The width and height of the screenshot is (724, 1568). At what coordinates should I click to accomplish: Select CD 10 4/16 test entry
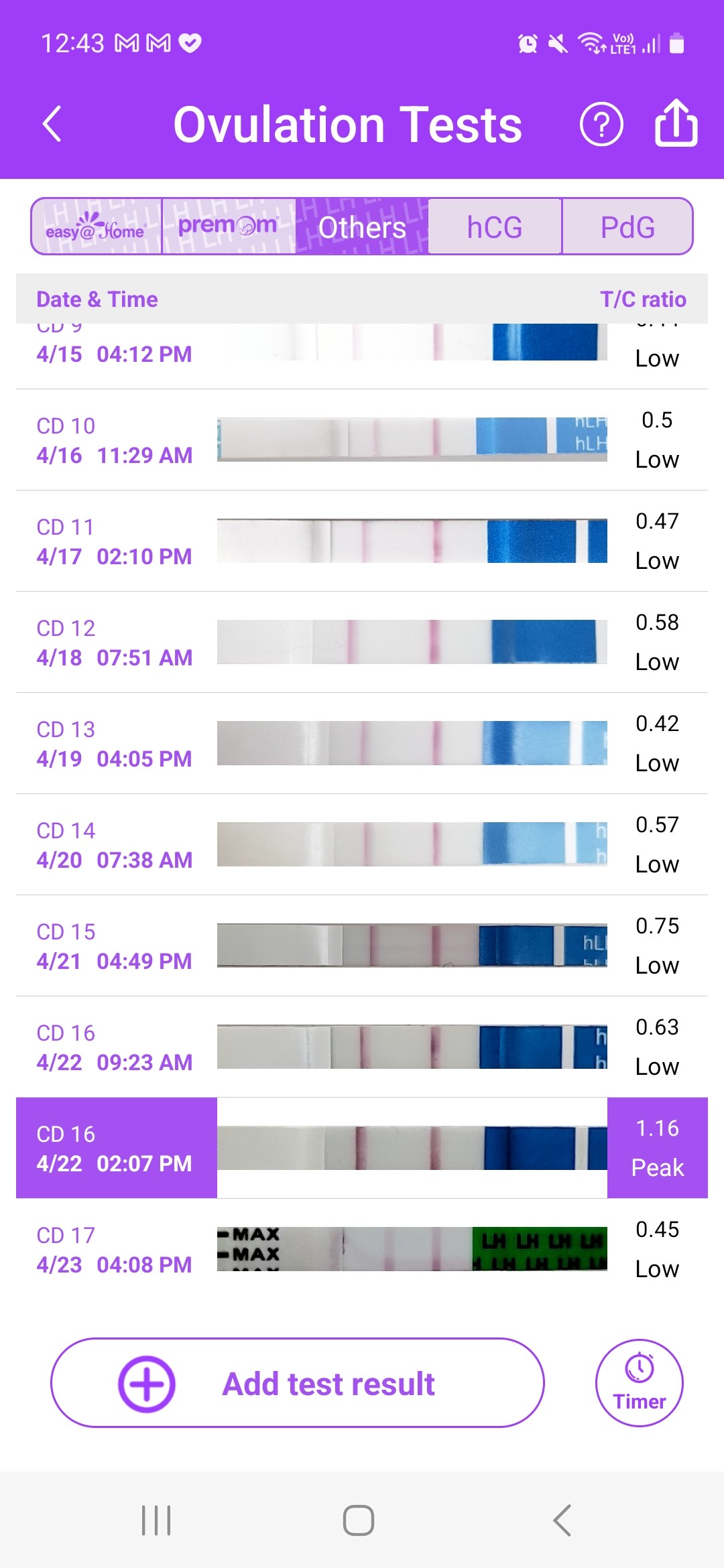(114, 440)
